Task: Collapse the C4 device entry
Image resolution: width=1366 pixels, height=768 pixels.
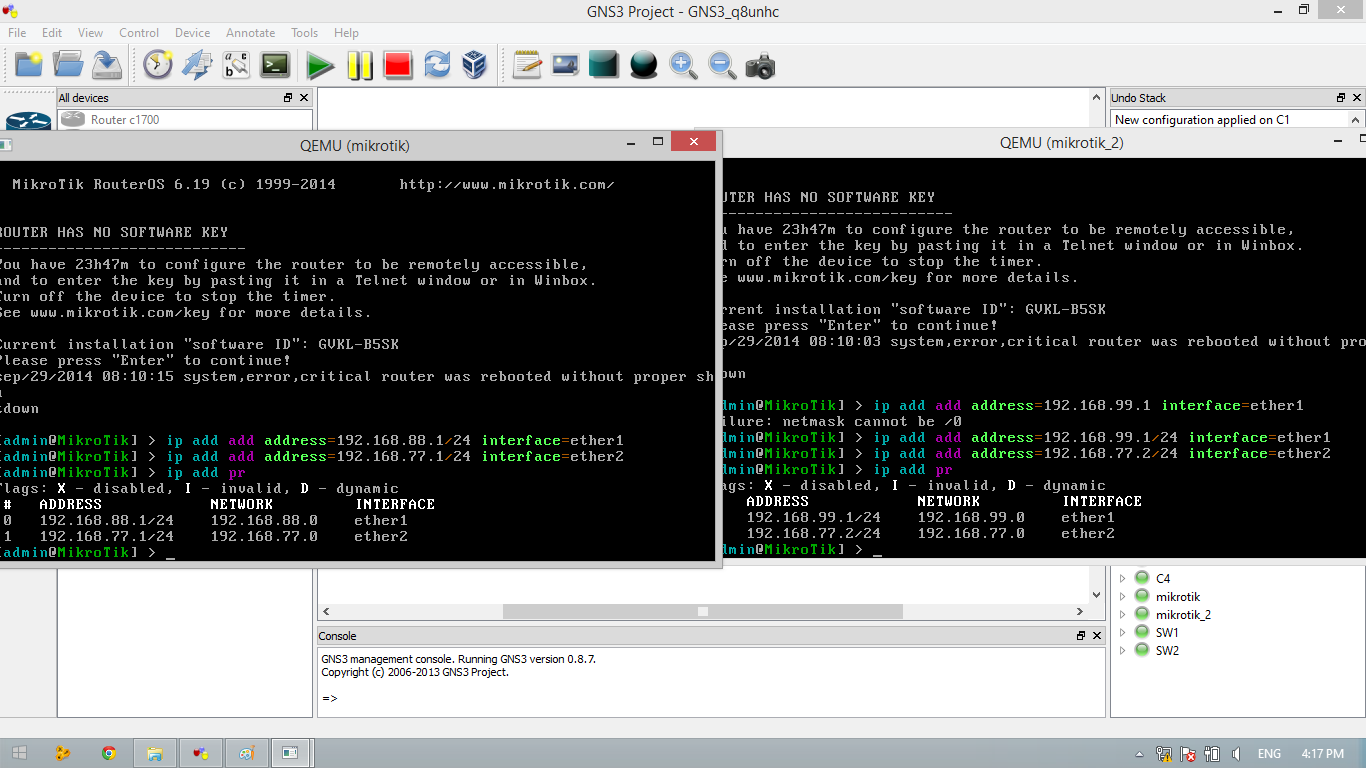Action: [1124, 578]
